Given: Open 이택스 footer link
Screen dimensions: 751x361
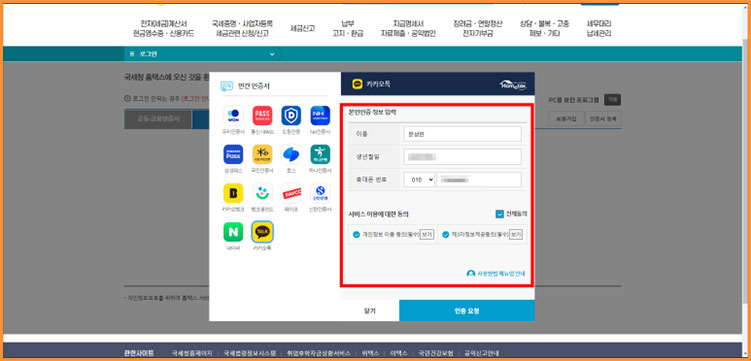Looking at the screenshot, I should (x=398, y=353).
